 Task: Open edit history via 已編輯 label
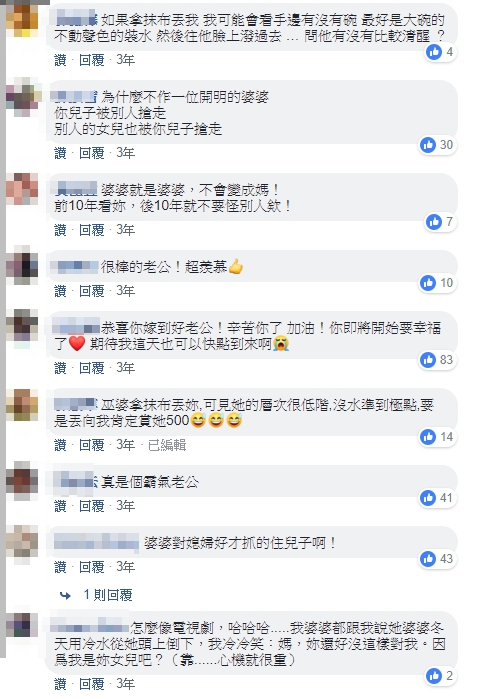(167, 445)
